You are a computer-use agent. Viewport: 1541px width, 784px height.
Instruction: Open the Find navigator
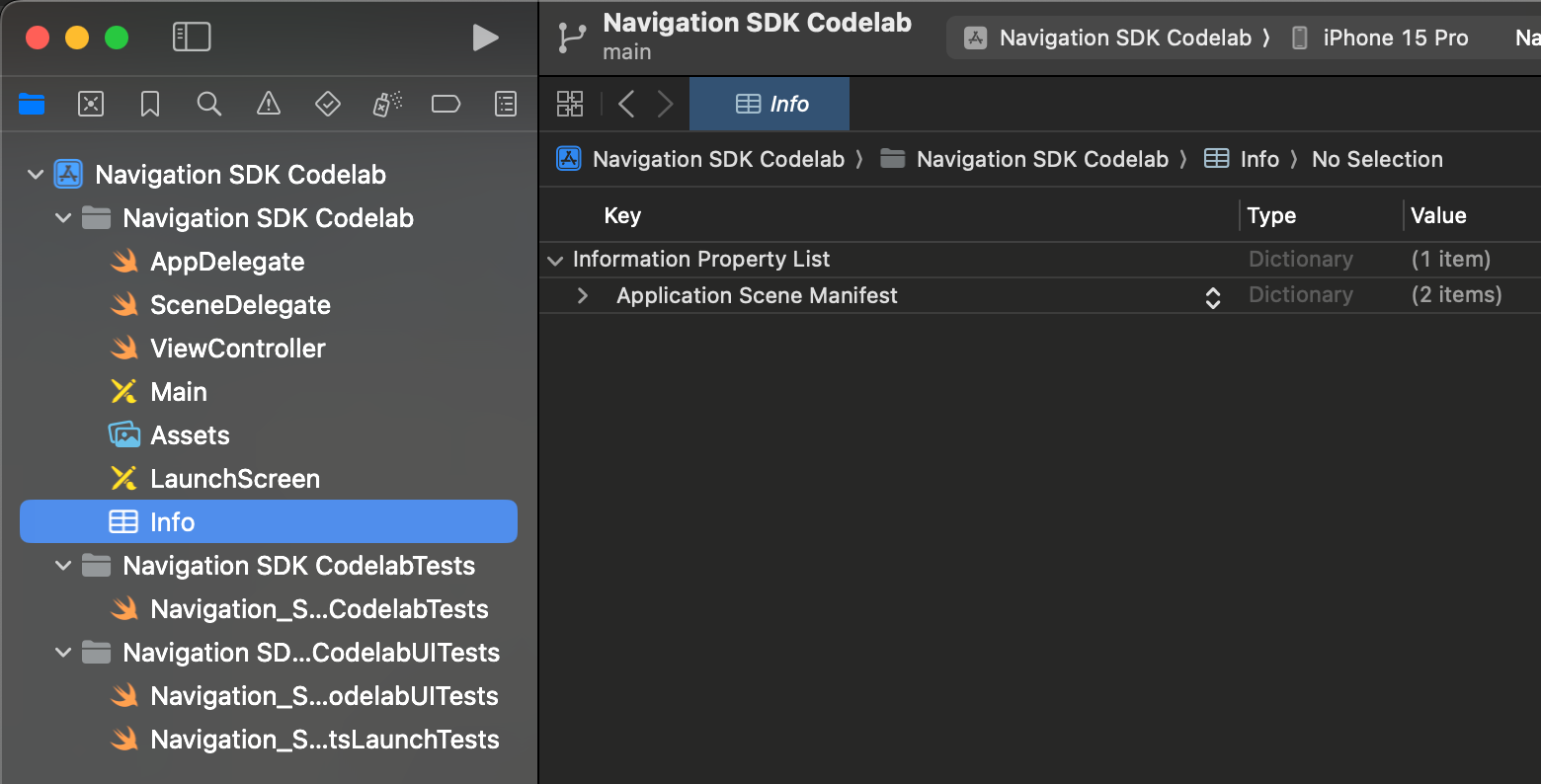pos(208,104)
